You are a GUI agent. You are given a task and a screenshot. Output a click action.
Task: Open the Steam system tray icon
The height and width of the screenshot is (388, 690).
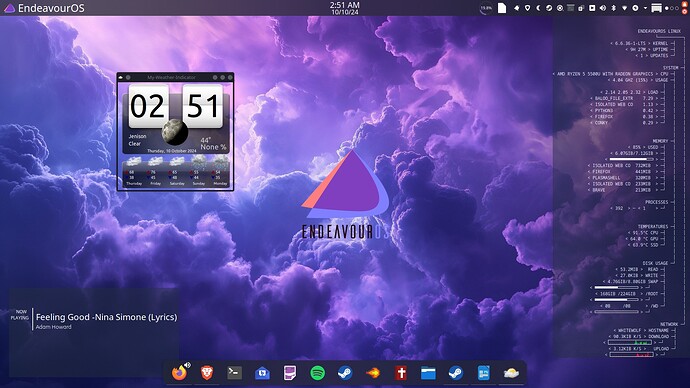549,8
